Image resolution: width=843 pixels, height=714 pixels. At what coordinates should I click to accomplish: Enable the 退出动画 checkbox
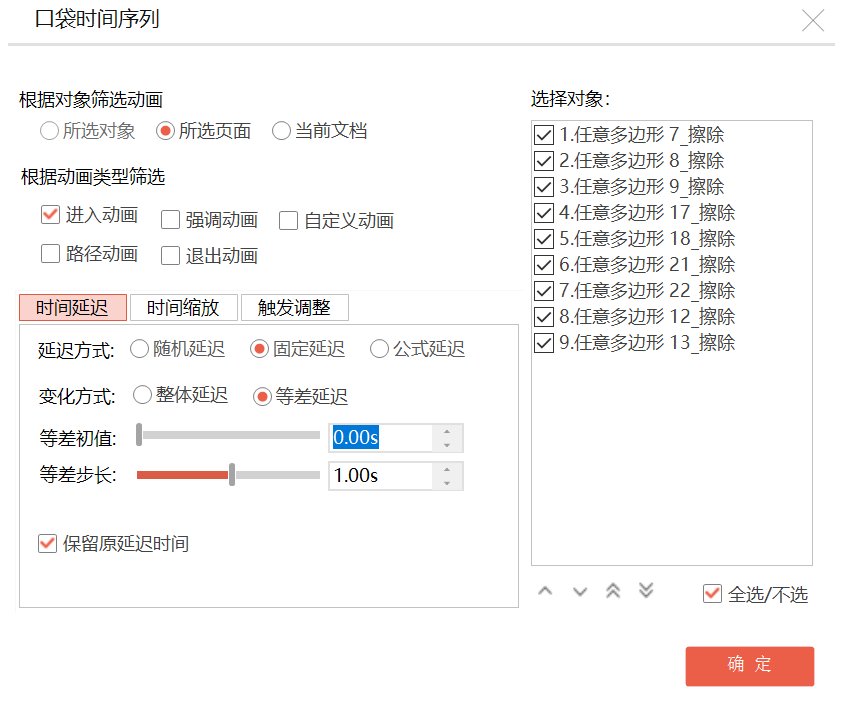coord(170,255)
